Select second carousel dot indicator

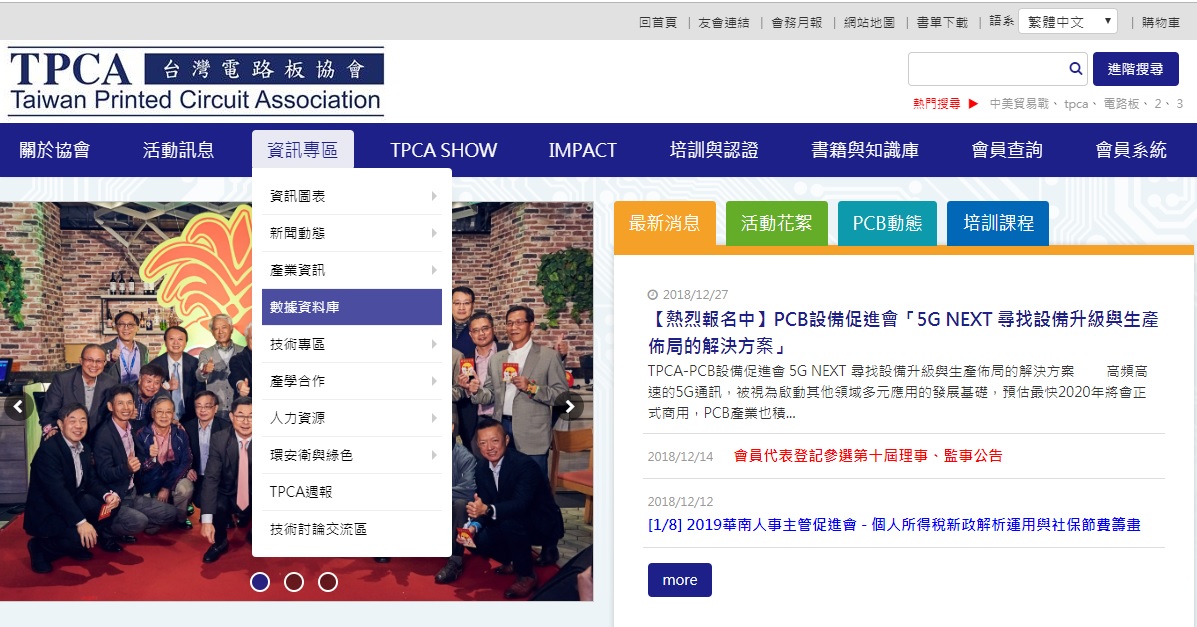(x=294, y=582)
